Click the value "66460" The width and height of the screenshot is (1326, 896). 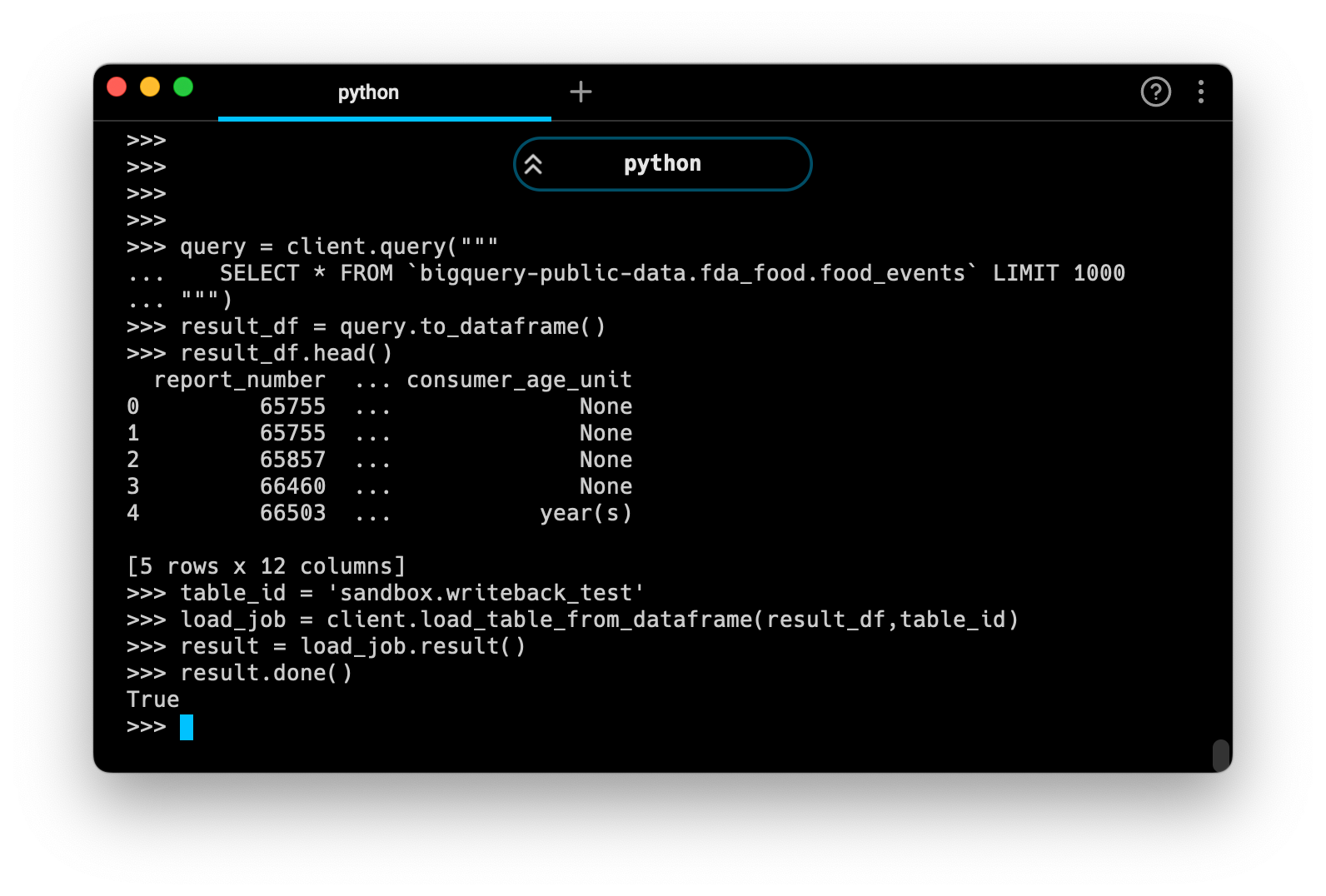tap(292, 486)
